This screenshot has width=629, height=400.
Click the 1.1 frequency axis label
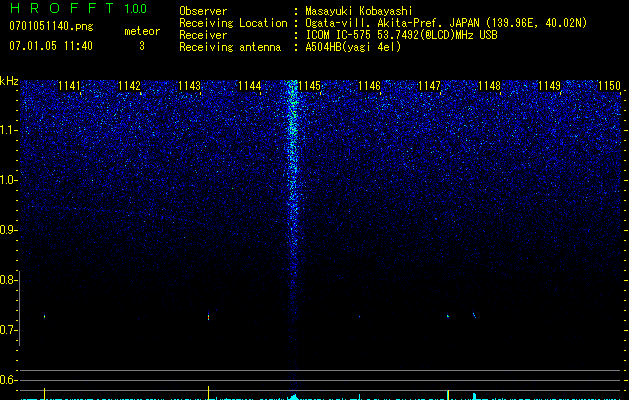tap(8, 130)
